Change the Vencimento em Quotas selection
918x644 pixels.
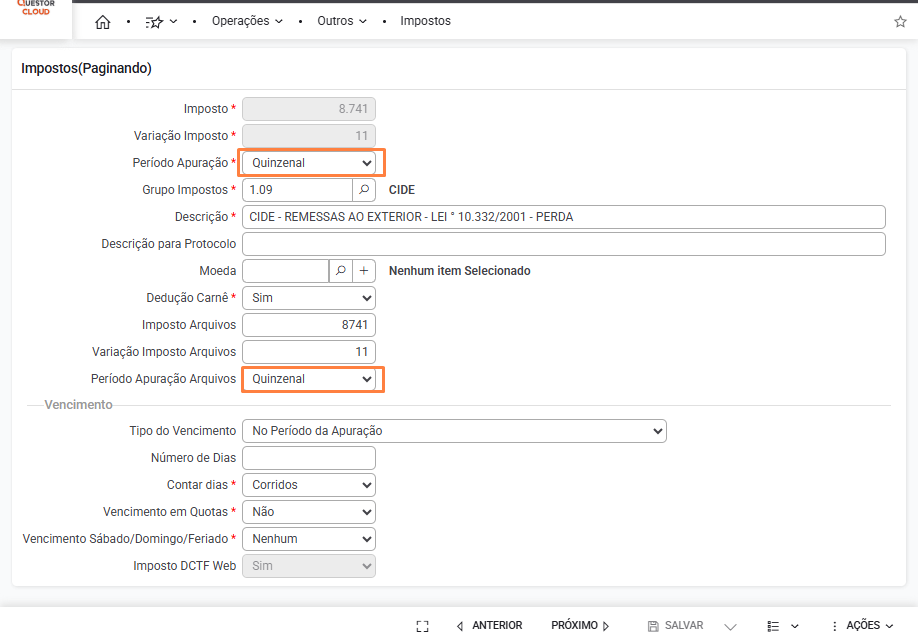[309, 512]
